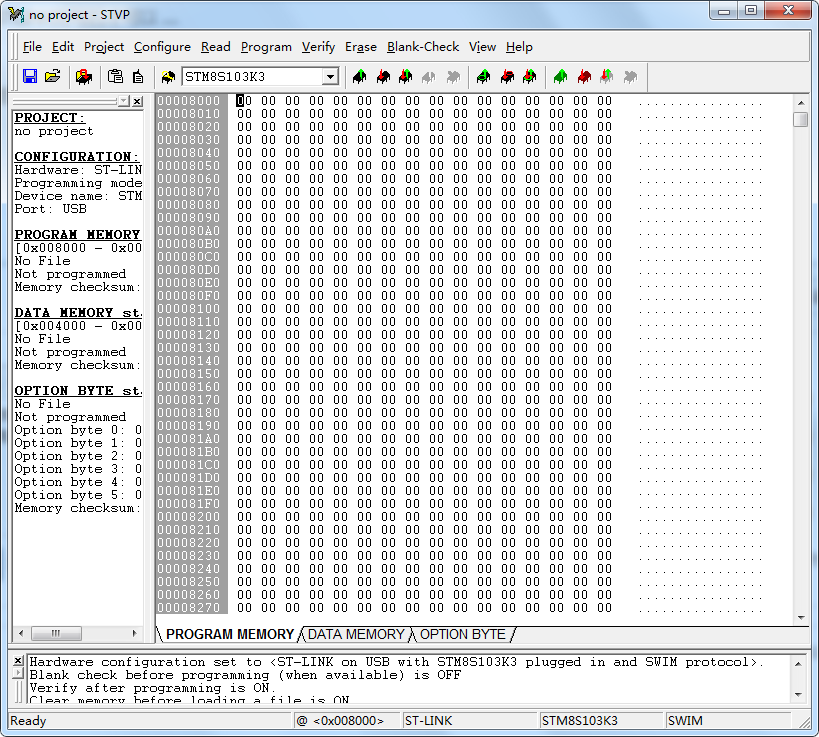Click the hex view vertical scrollbar thumb
This screenshot has height=737, width=819.
coord(801,119)
